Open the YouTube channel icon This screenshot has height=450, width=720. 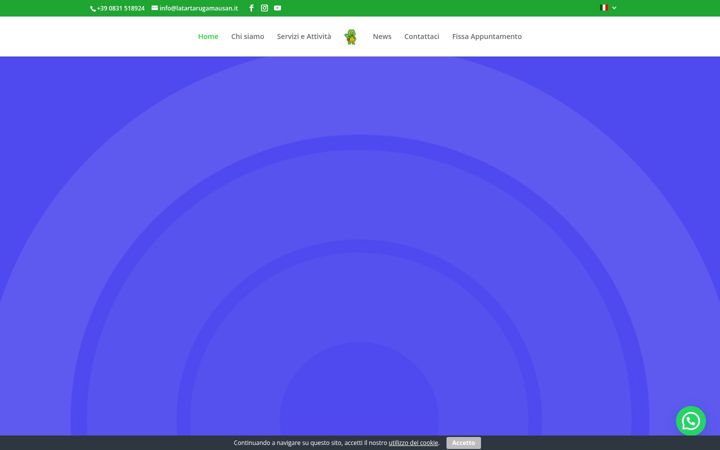[277, 8]
